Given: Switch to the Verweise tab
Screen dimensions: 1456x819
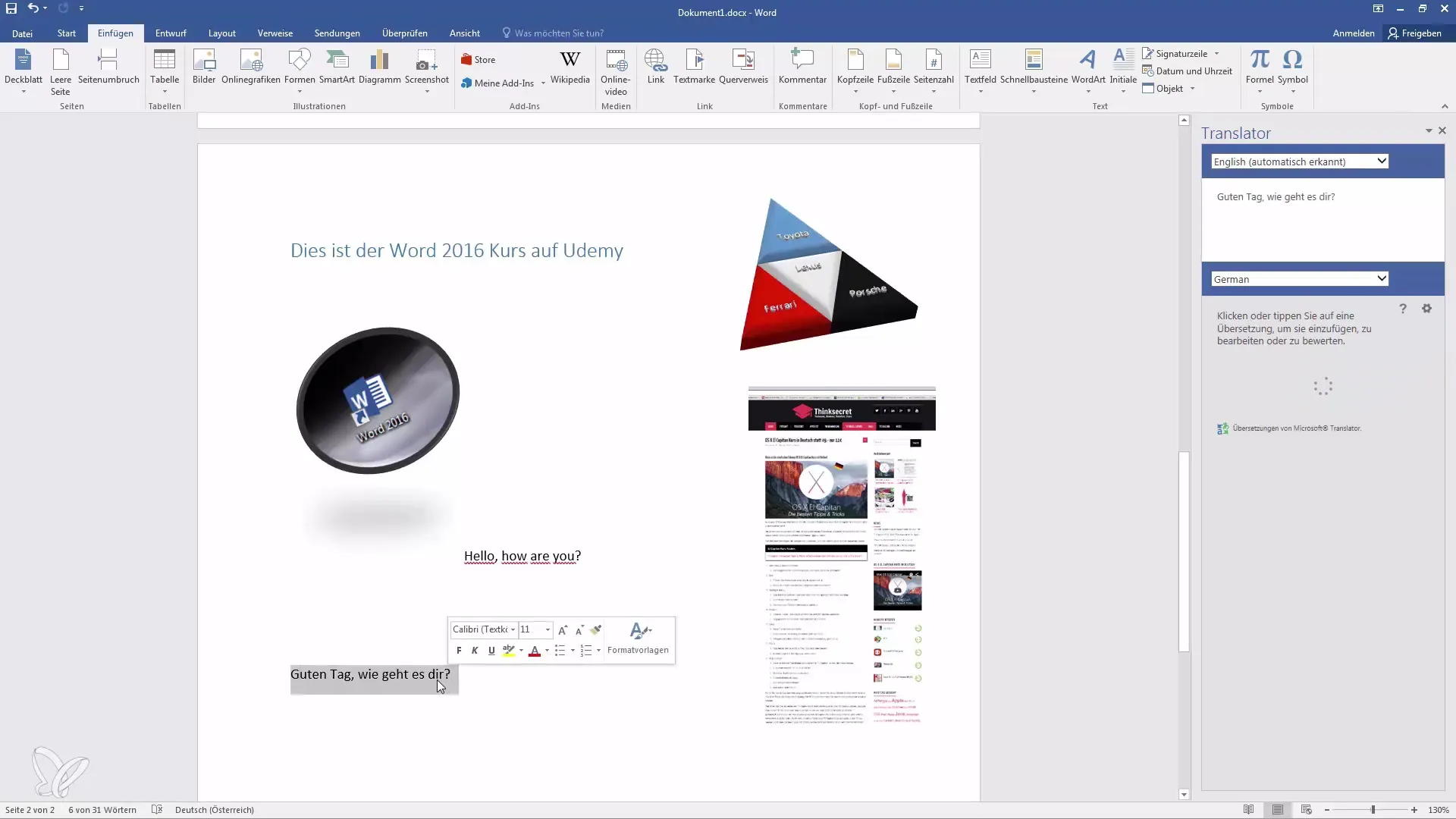Looking at the screenshot, I should point(275,33).
